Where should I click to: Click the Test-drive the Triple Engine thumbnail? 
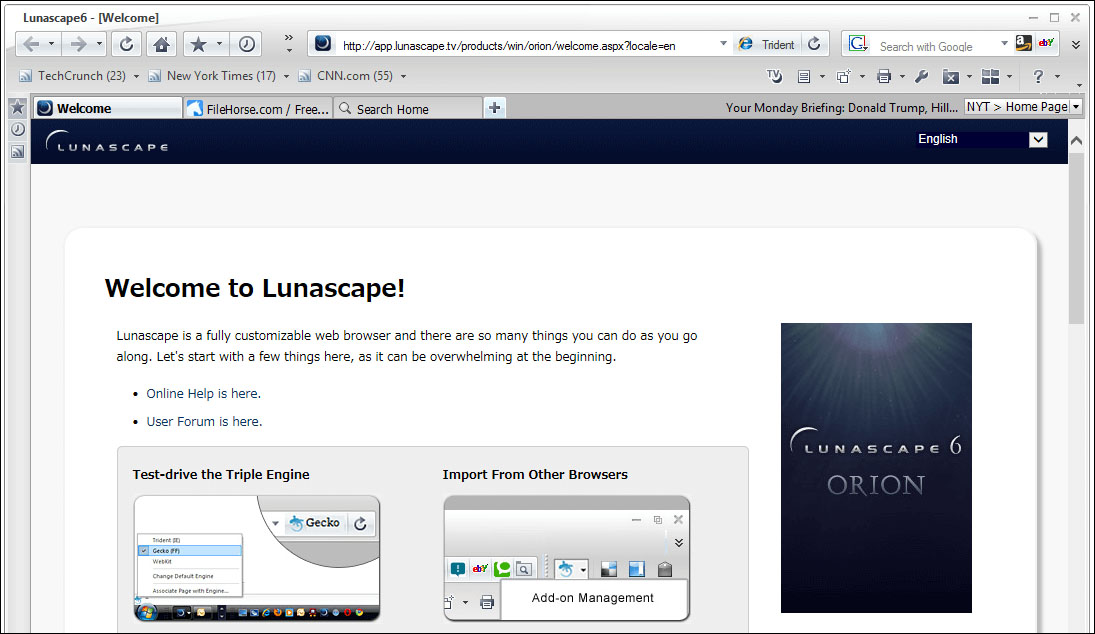point(257,559)
